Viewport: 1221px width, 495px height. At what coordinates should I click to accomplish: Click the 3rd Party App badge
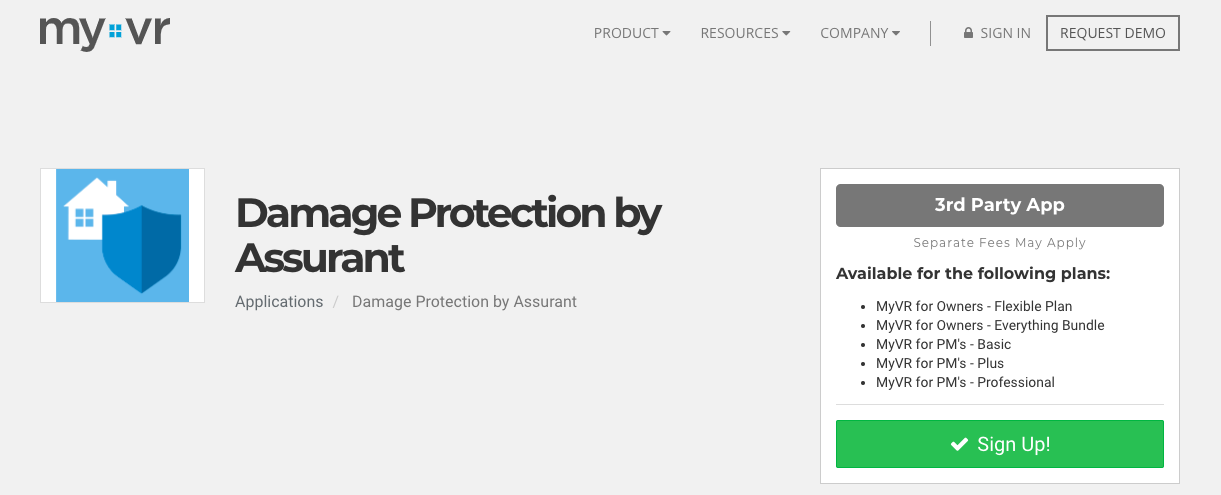pyautogui.click(x=999, y=205)
